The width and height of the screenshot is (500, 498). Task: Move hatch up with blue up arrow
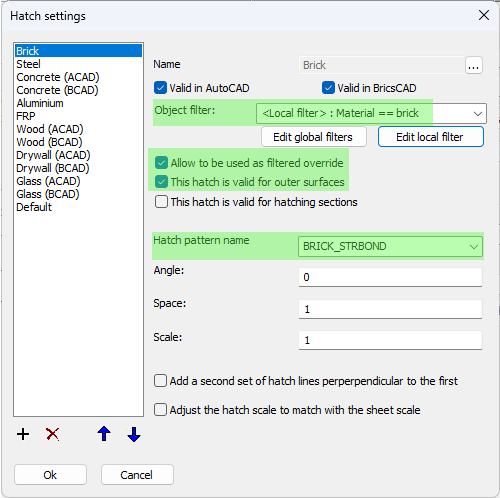(104, 434)
